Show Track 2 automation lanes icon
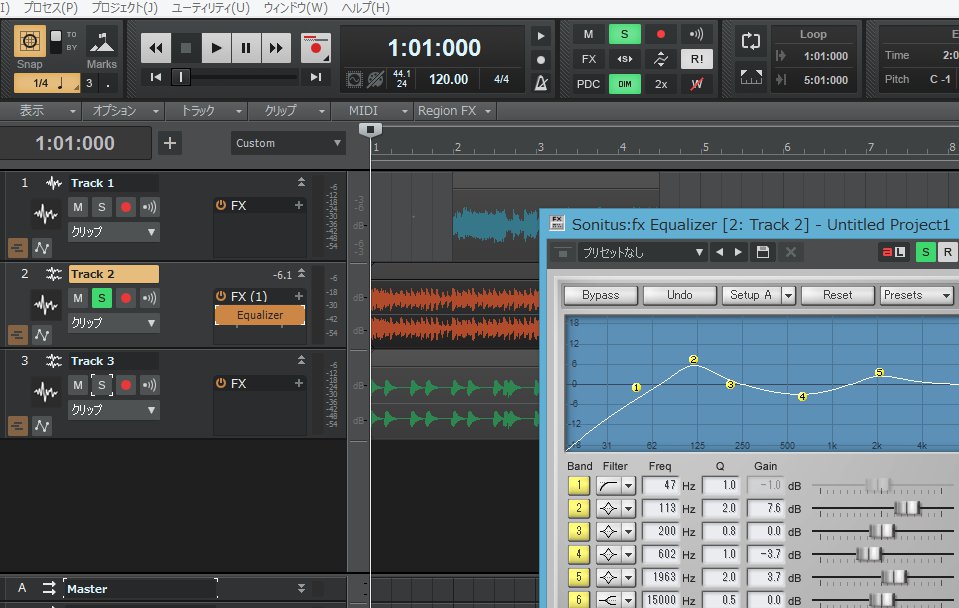 pyautogui.click(x=42, y=335)
